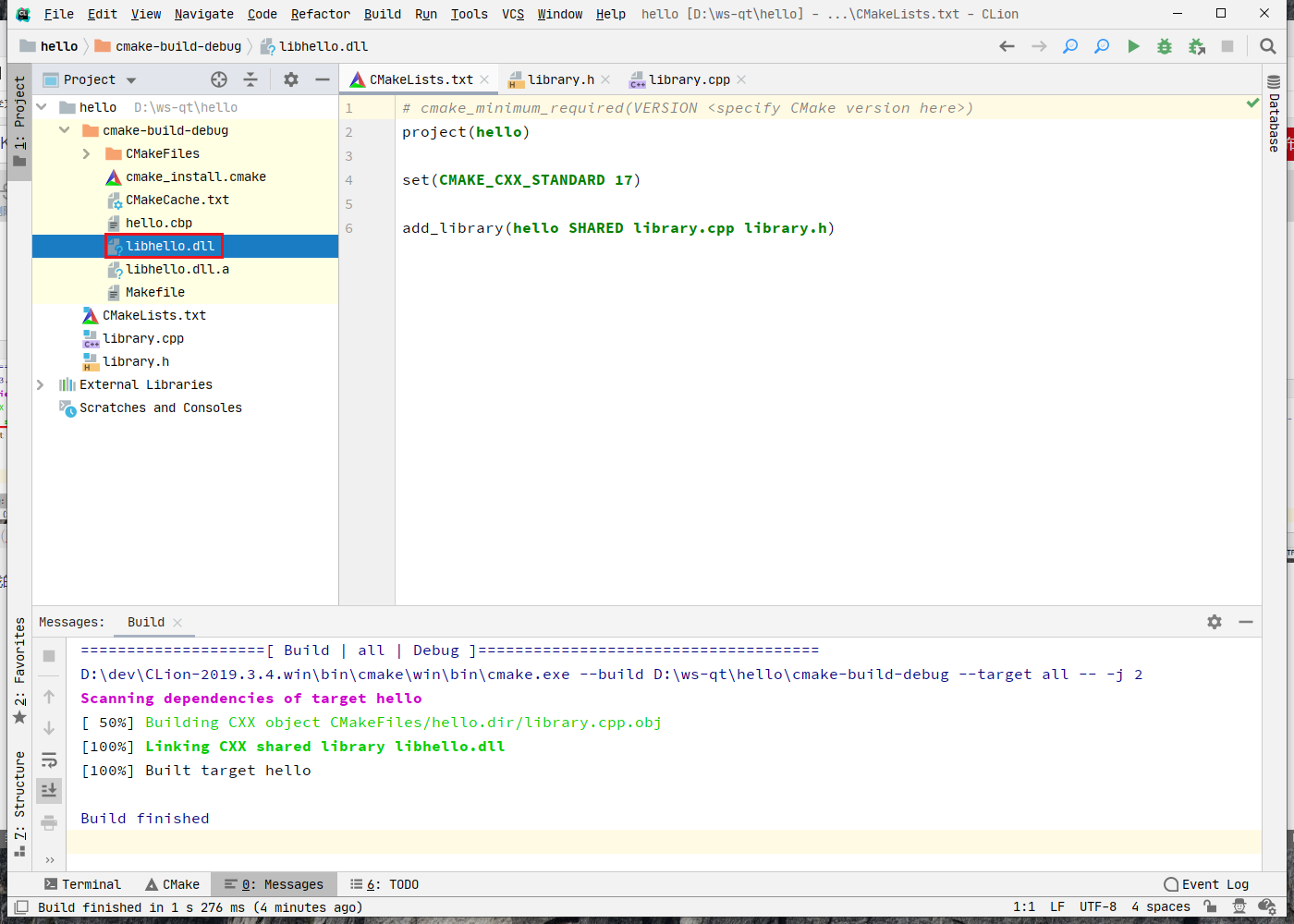This screenshot has width=1294, height=924.
Task: Open the File menu
Action: [x=58, y=14]
